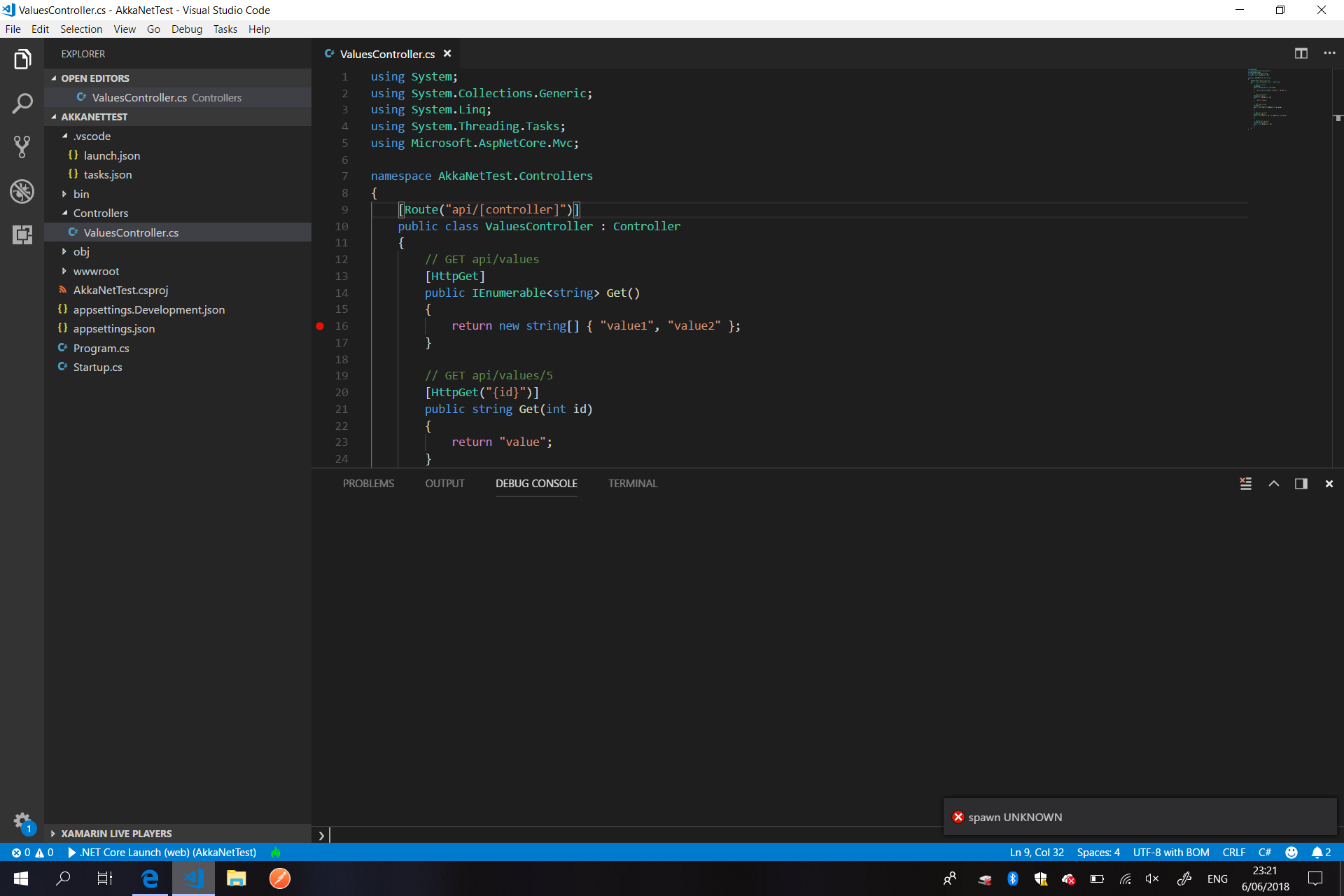1344x896 pixels.
Task: Split the editor with split icon
Action: point(1301,54)
